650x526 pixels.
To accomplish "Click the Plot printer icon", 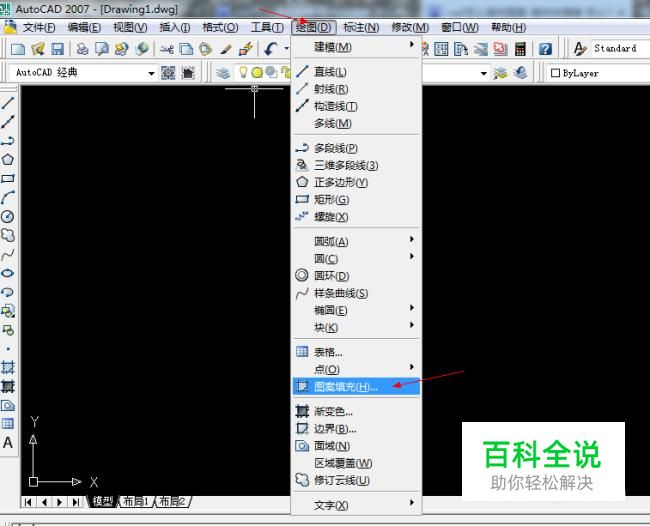I will (x=82, y=49).
